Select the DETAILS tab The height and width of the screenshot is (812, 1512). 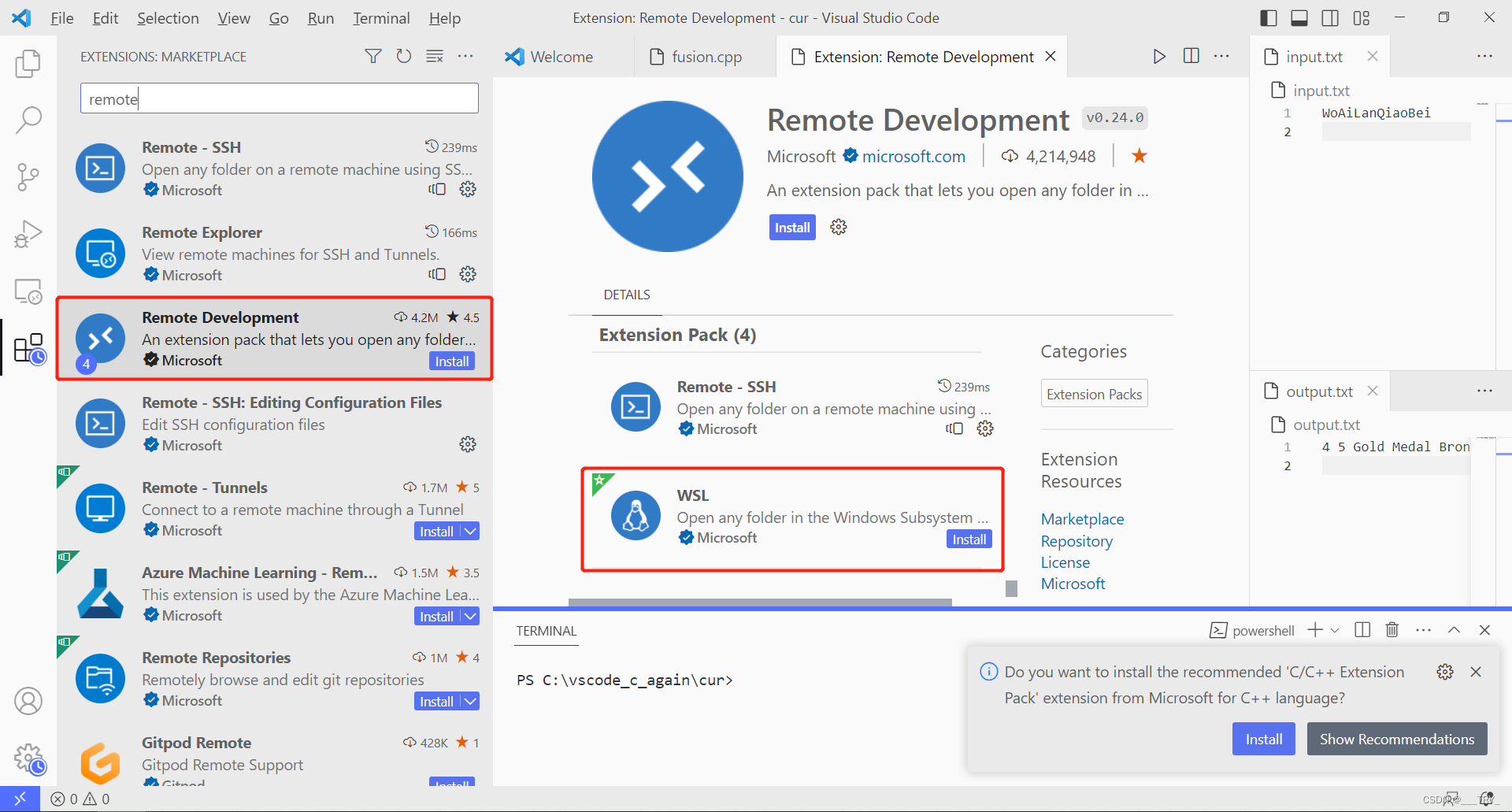[x=627, y=295]
